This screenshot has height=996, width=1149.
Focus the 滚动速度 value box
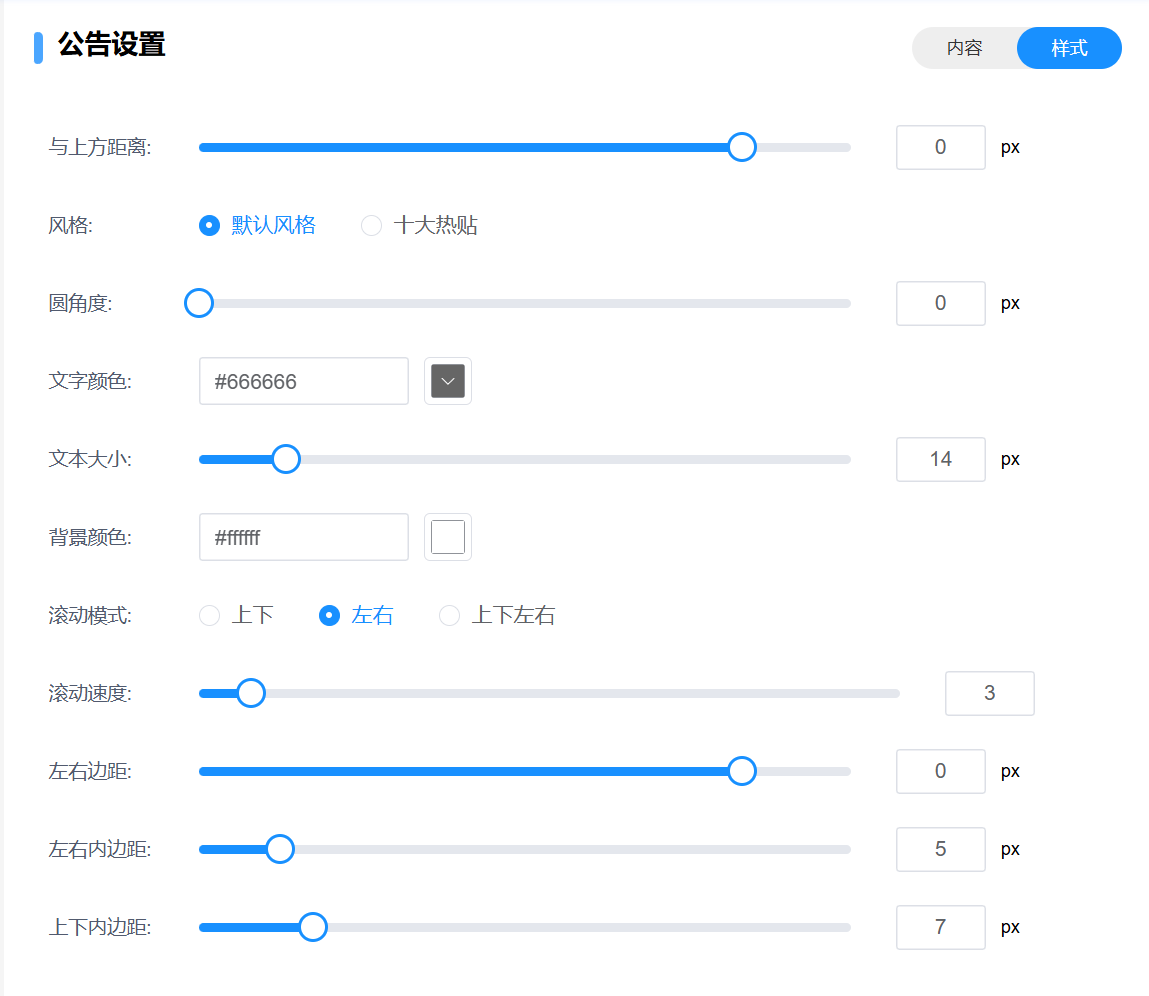coord(989,693)
